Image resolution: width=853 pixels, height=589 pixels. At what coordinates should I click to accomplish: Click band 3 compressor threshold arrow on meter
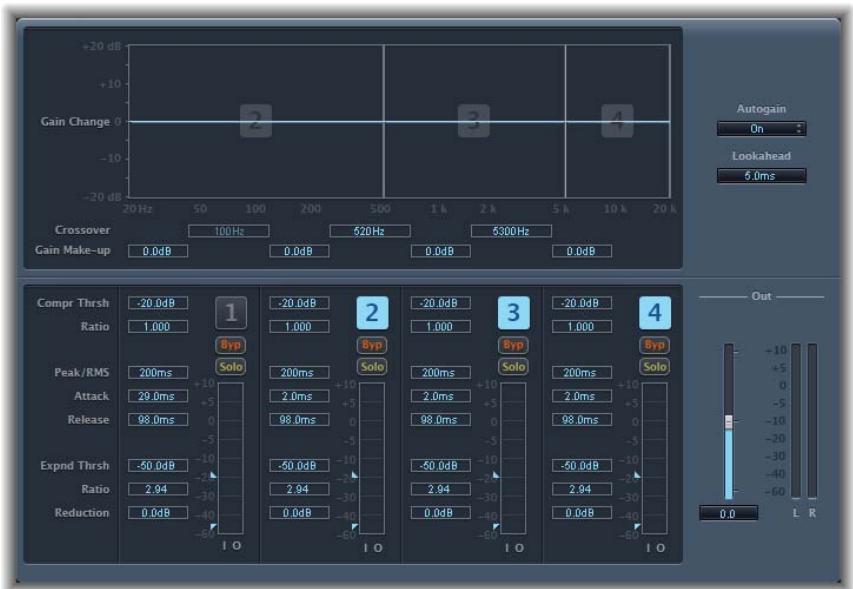(x=496, y=475)
